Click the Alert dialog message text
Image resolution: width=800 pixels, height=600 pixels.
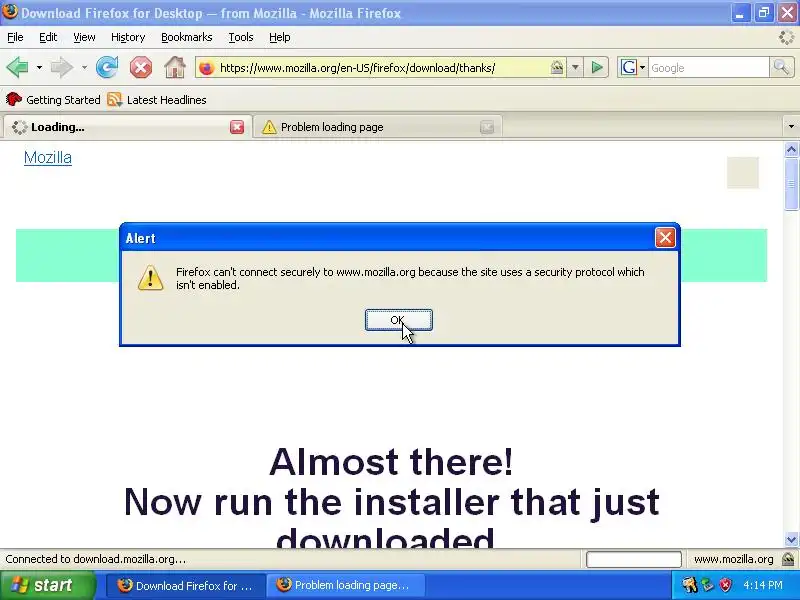(x=410, y=278)
